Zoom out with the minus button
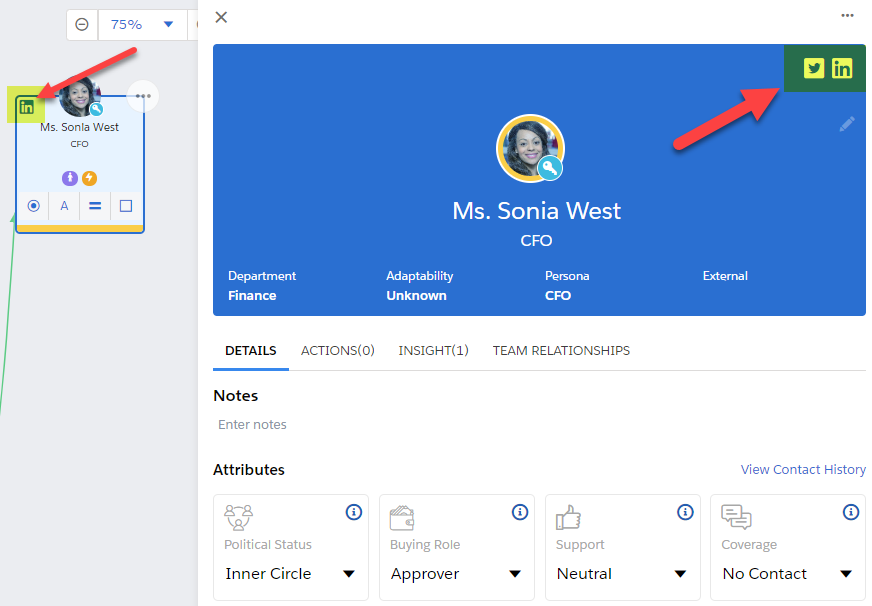The height and width of the screenshot is (606, 872). tap(82, 24)
